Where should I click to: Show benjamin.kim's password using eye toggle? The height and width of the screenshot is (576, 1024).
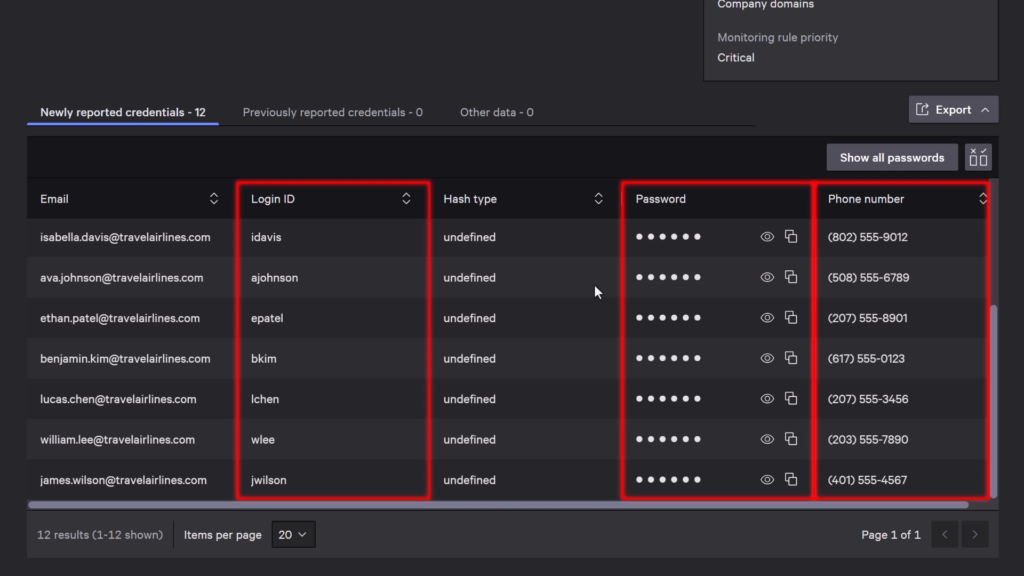pyautogui.click(x=766, y=358)
